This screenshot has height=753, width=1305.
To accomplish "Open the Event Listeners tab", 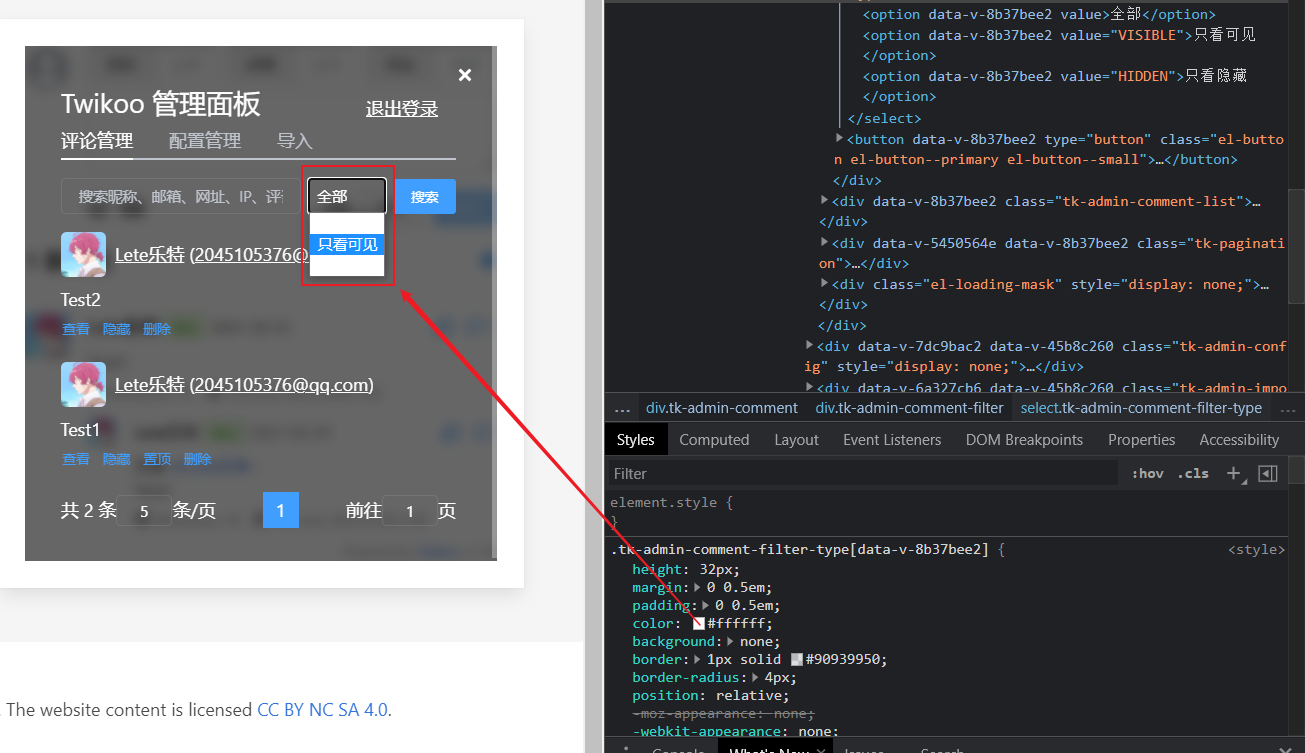I will pyautogui.click(x=892, y=440).
